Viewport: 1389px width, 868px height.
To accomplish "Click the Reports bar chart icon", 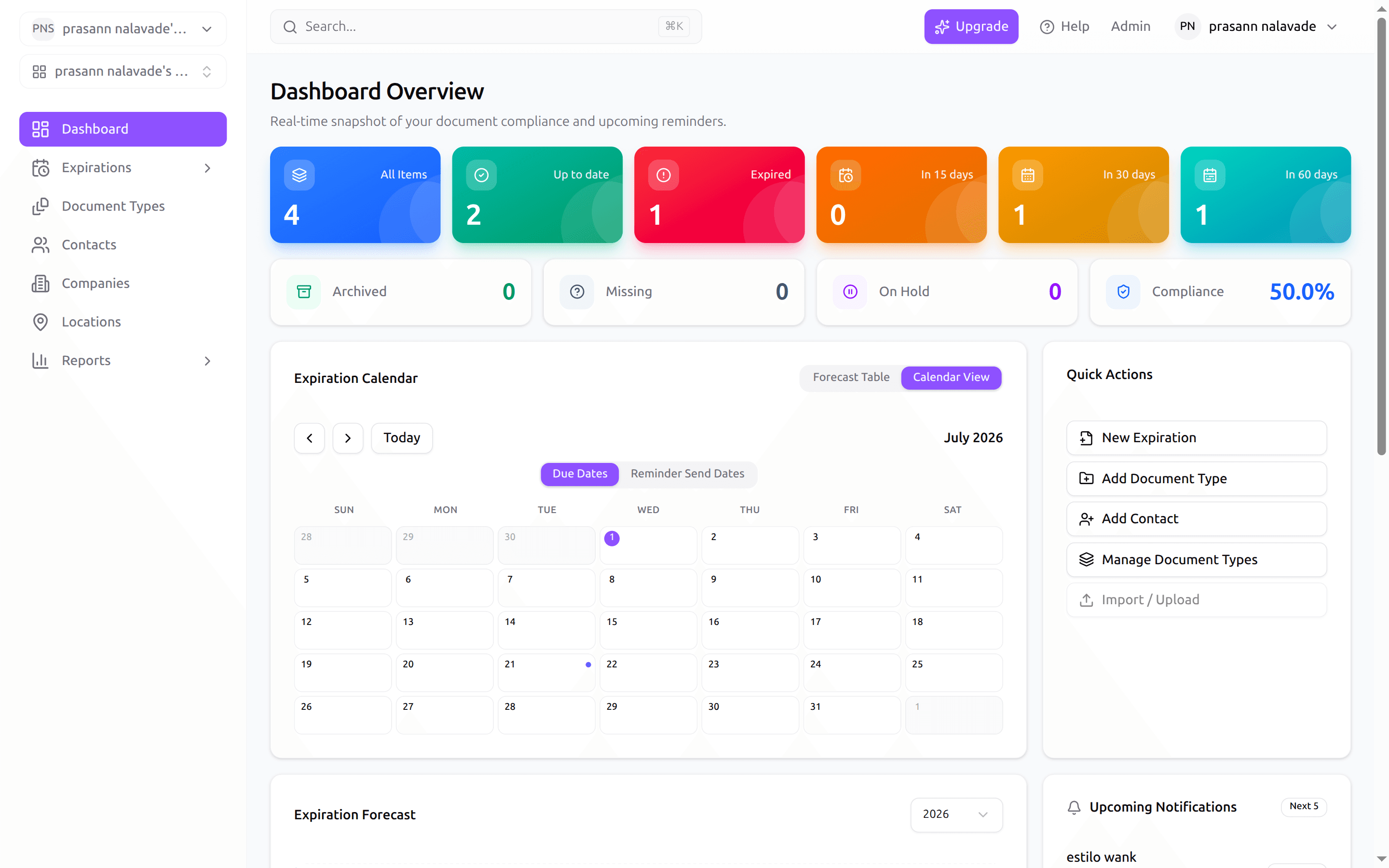I will point(40,361).
